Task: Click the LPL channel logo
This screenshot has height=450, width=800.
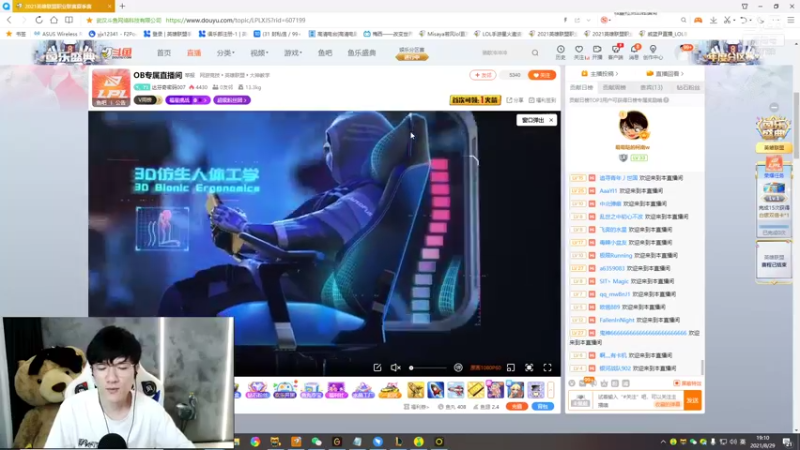Action: 111,88
